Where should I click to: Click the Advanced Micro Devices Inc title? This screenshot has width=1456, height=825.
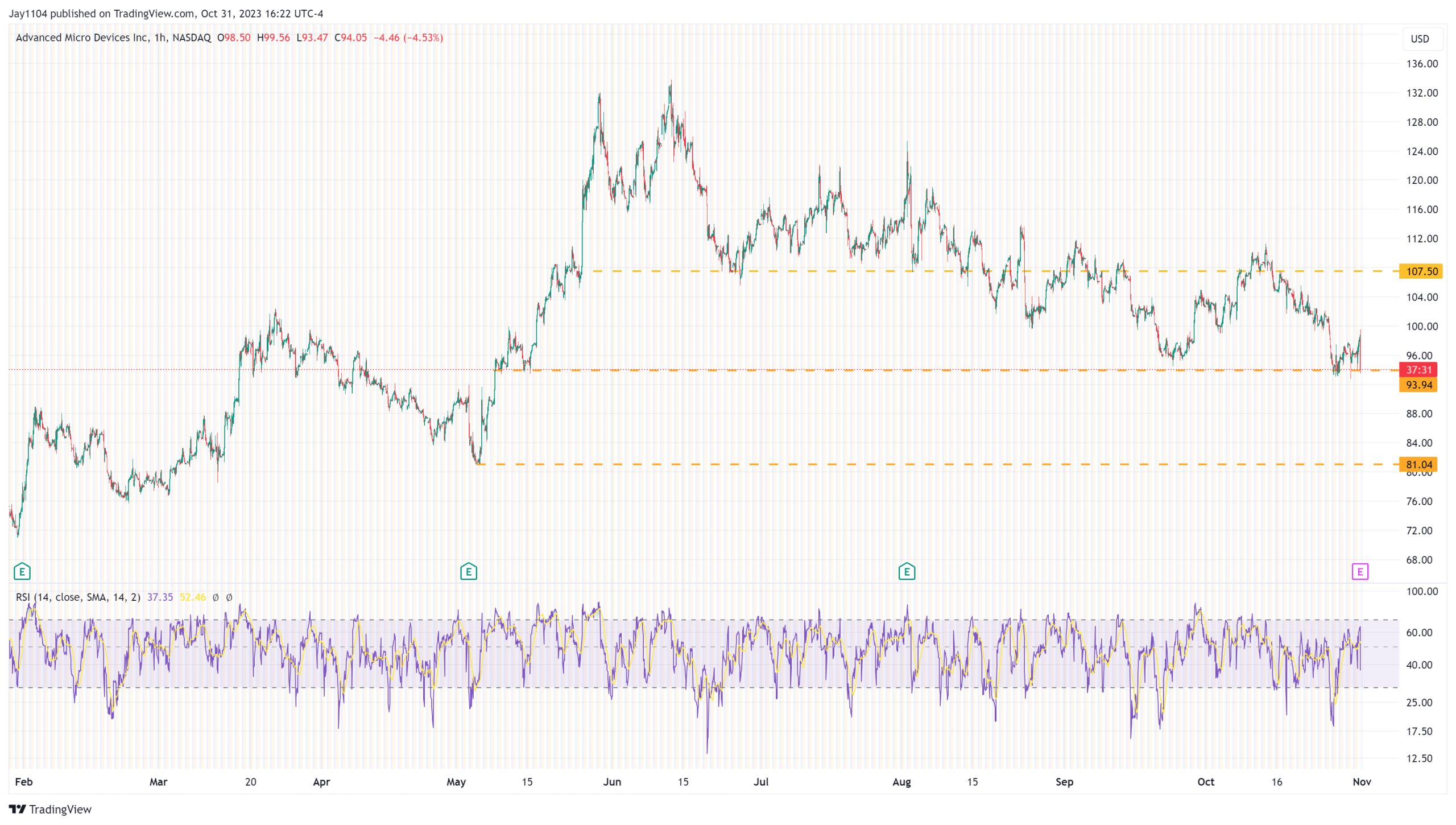click(82, 38)
